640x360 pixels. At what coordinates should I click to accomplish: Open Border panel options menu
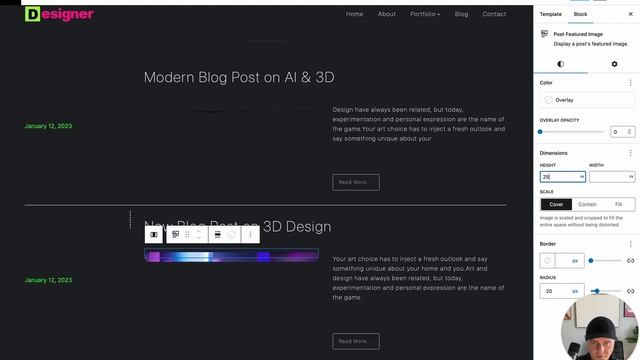click(631, 244)
